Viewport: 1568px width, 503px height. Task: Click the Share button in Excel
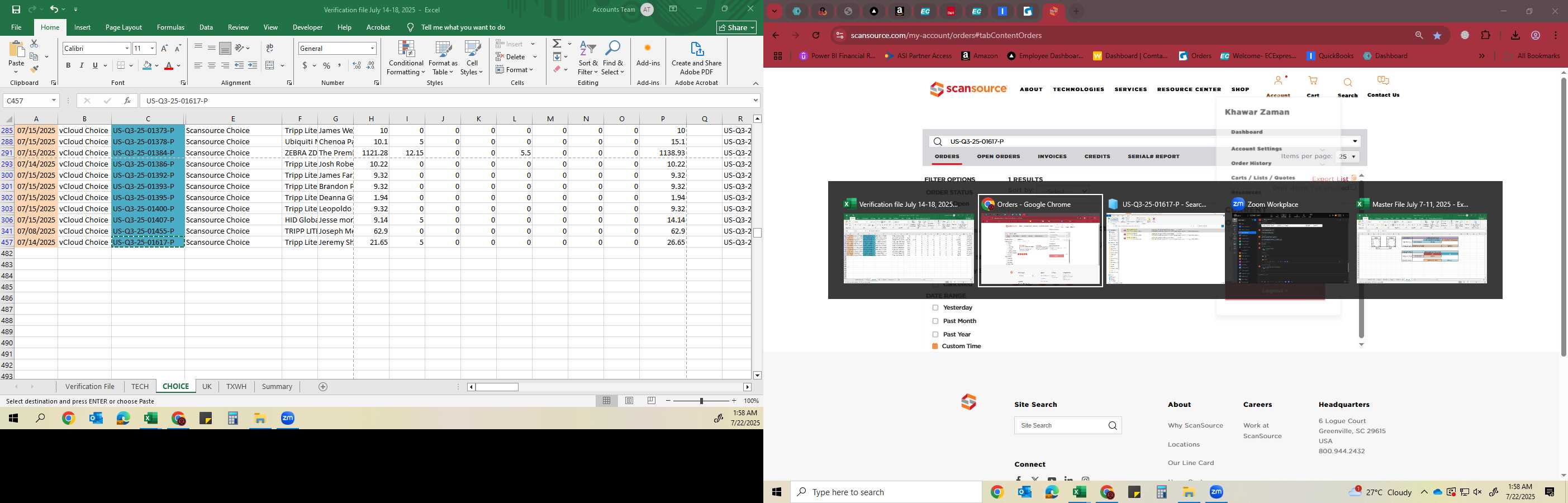pyautogui.click(x=737, y=27)
